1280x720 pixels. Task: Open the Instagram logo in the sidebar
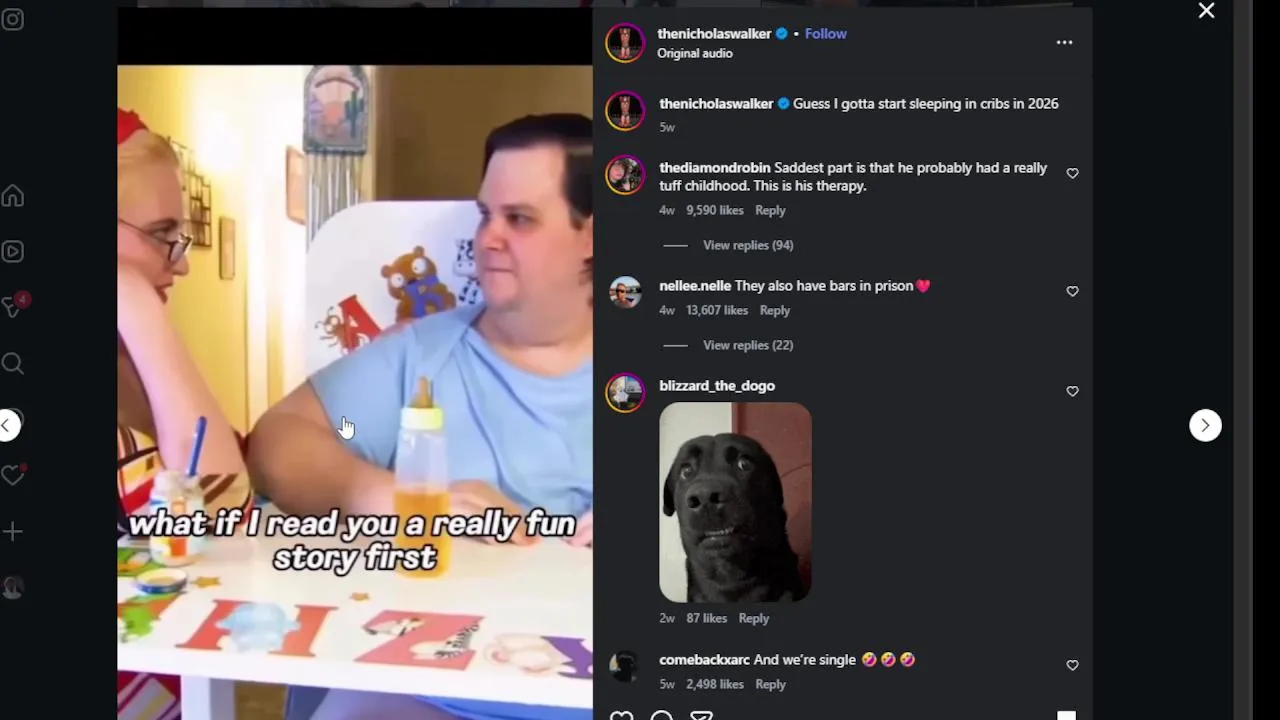pyautogui.click(x=13, y=19)
